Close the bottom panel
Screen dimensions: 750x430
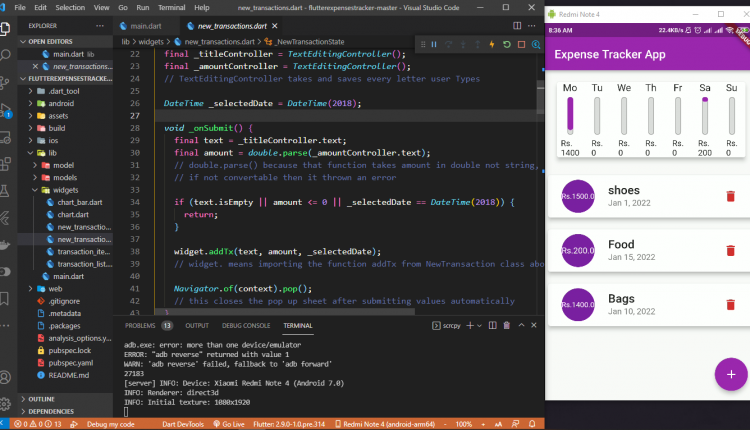(x=534, y=325)
